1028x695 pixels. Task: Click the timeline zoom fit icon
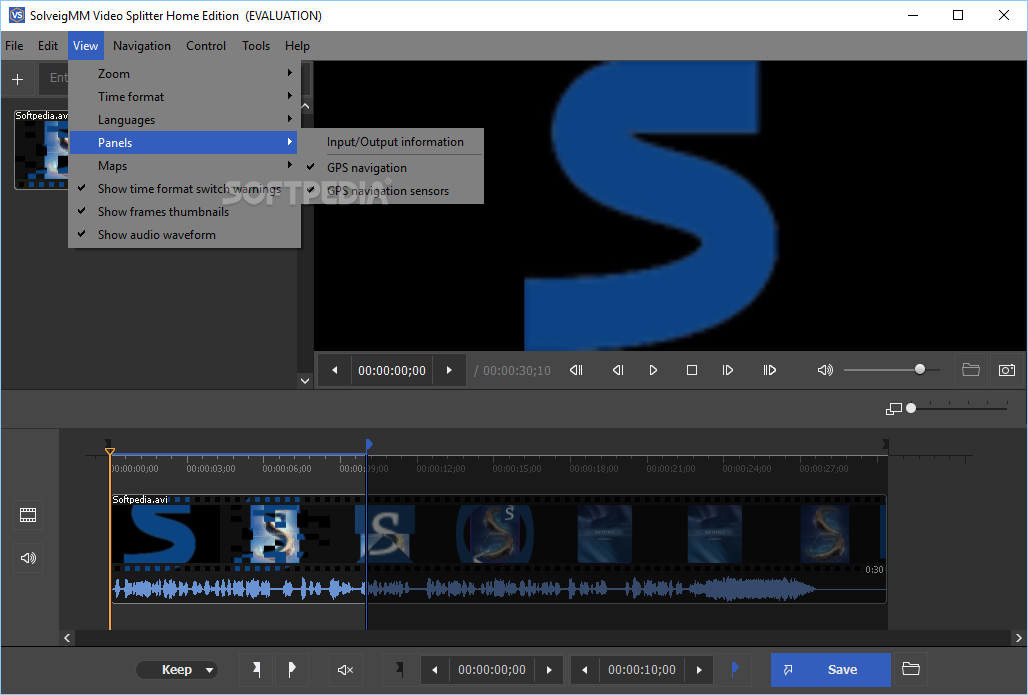point(894,409)
